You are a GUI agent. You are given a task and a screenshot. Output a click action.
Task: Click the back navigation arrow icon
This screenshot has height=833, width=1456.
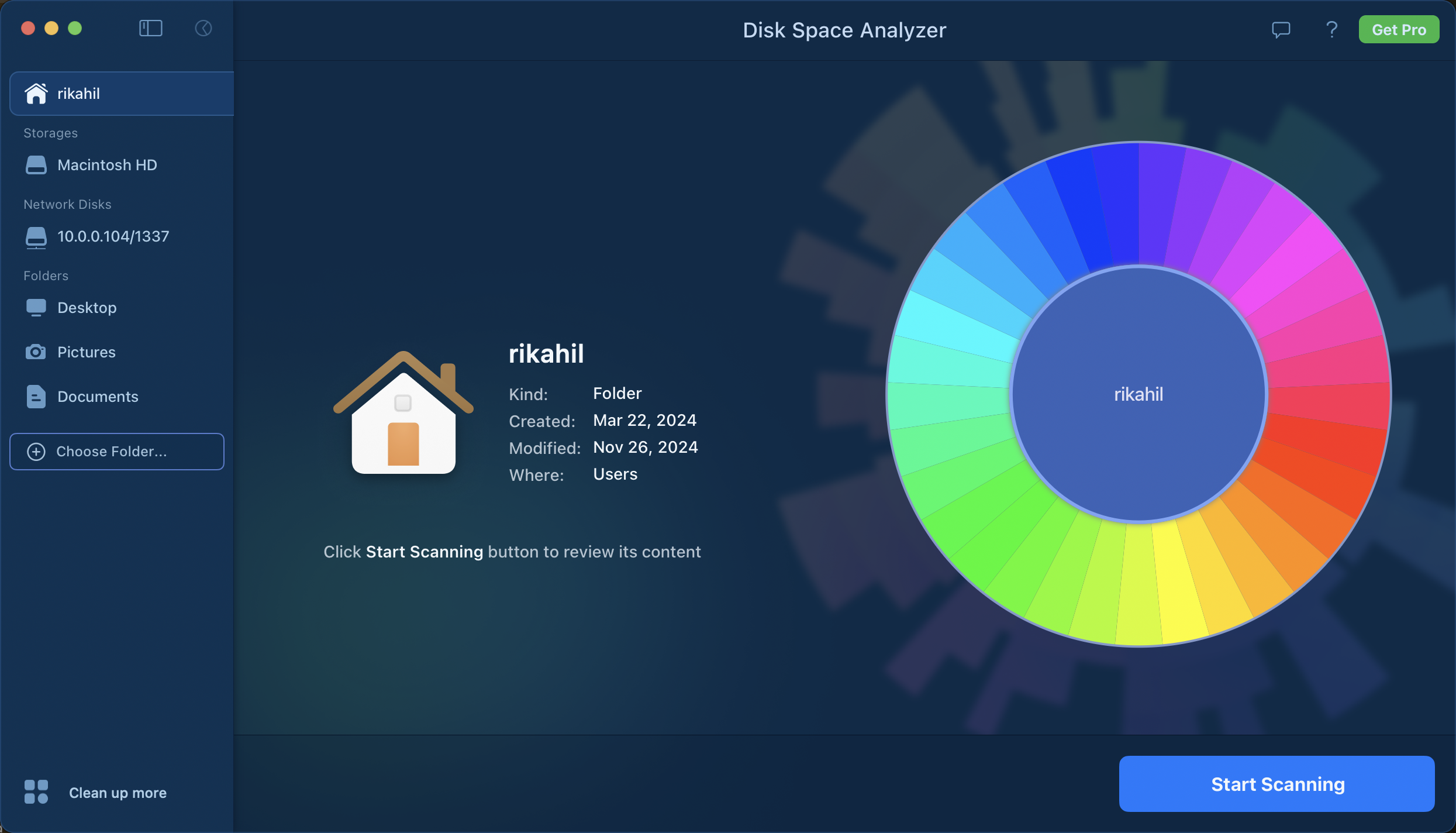pyautogui.click(x=203, y=28)
